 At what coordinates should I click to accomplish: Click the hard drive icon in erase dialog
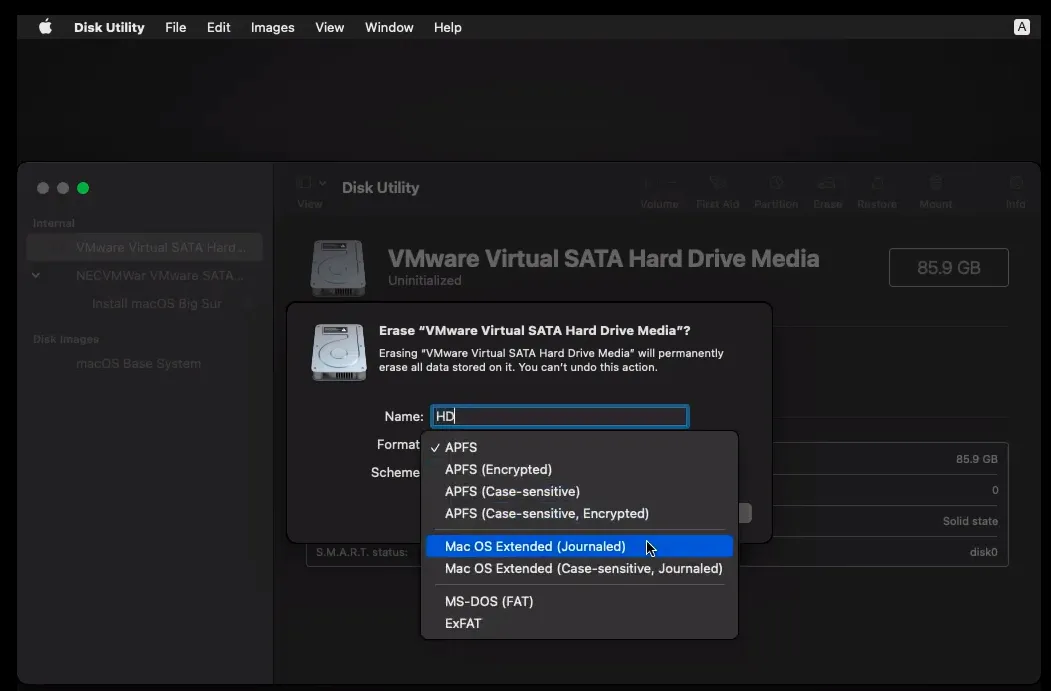point(339,353)
